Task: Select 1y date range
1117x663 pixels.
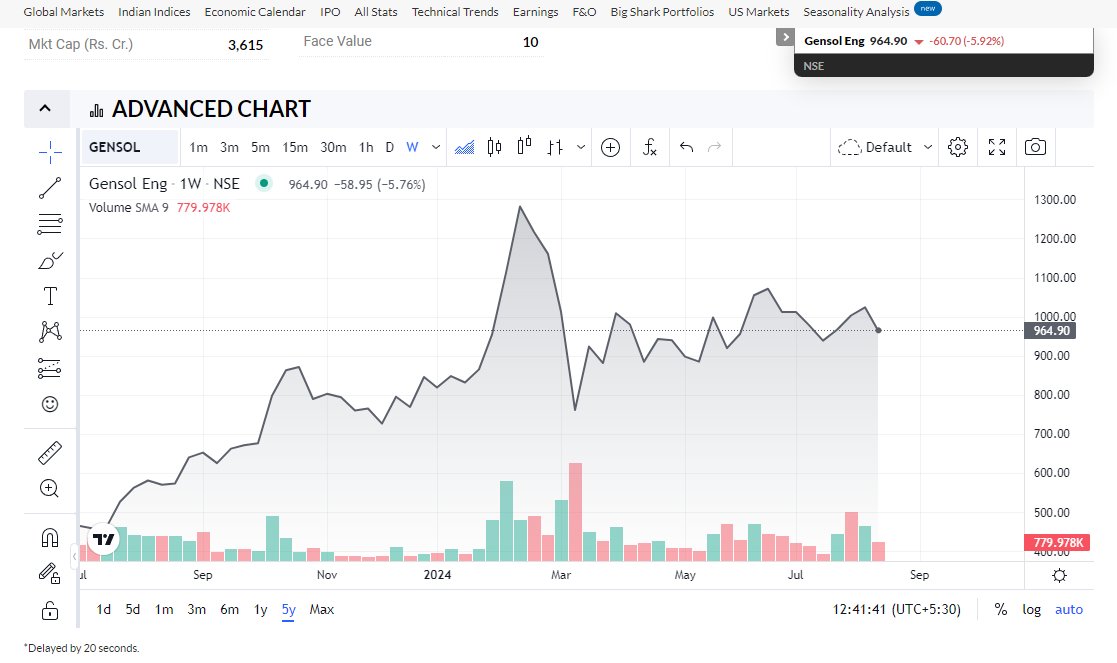Action: tap(261, 610)
